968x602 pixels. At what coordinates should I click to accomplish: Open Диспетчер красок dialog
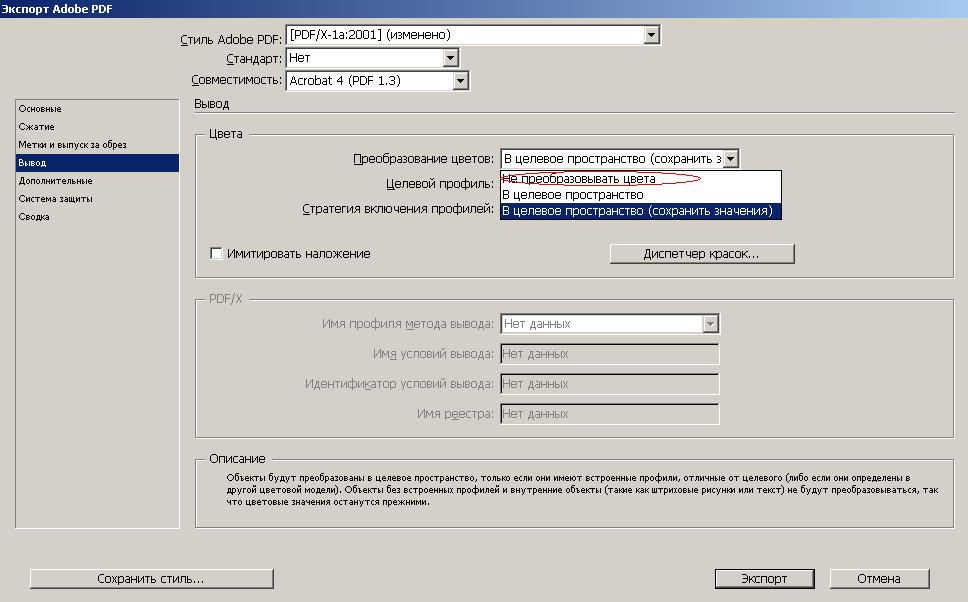702,254
